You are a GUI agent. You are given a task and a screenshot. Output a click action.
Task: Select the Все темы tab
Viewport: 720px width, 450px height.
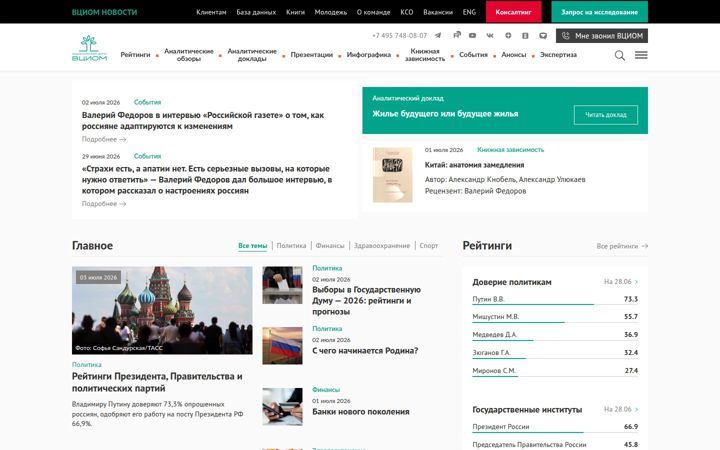253,246
